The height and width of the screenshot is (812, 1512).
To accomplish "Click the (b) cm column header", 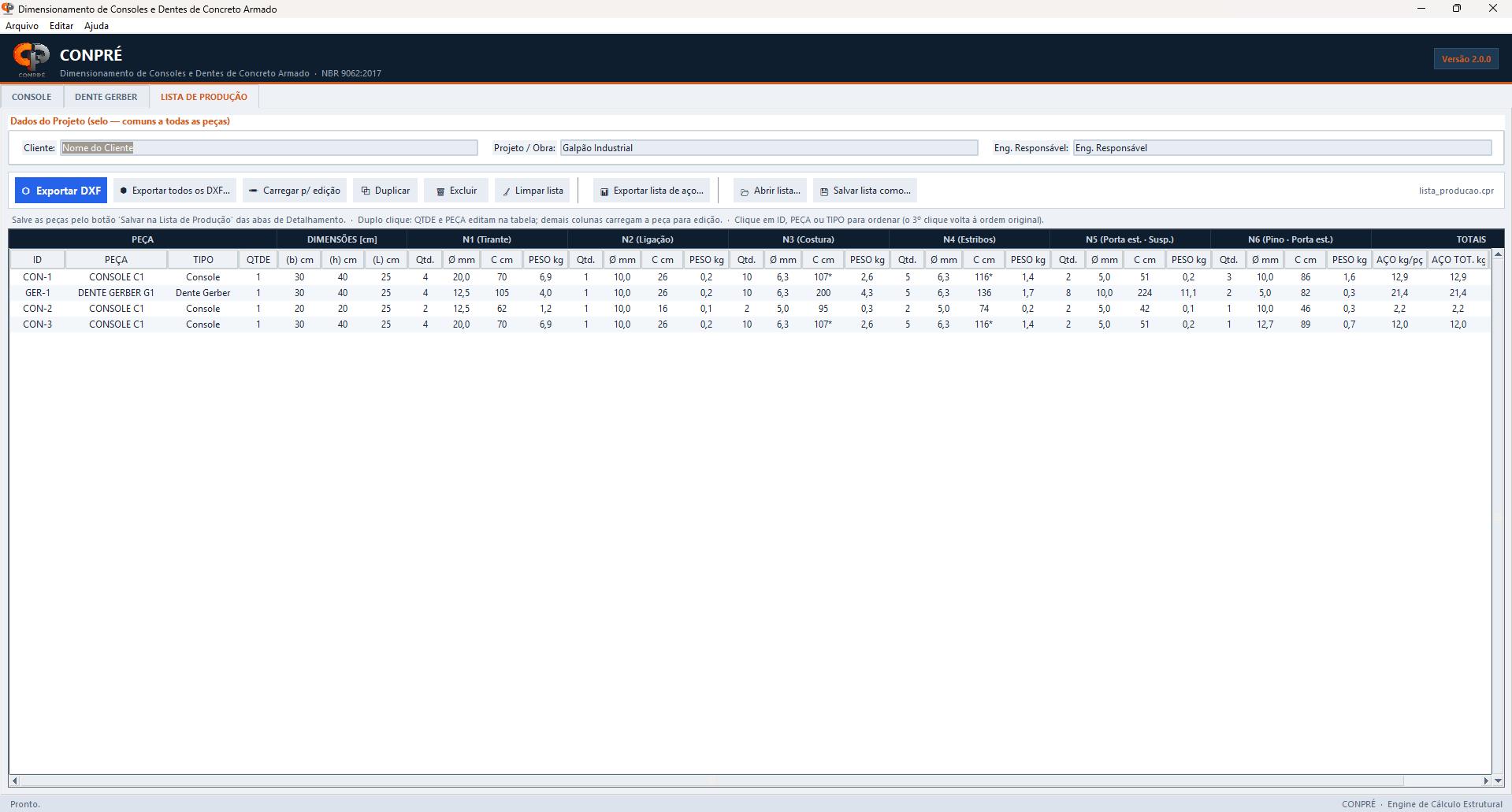I will [x=299, y=260].
